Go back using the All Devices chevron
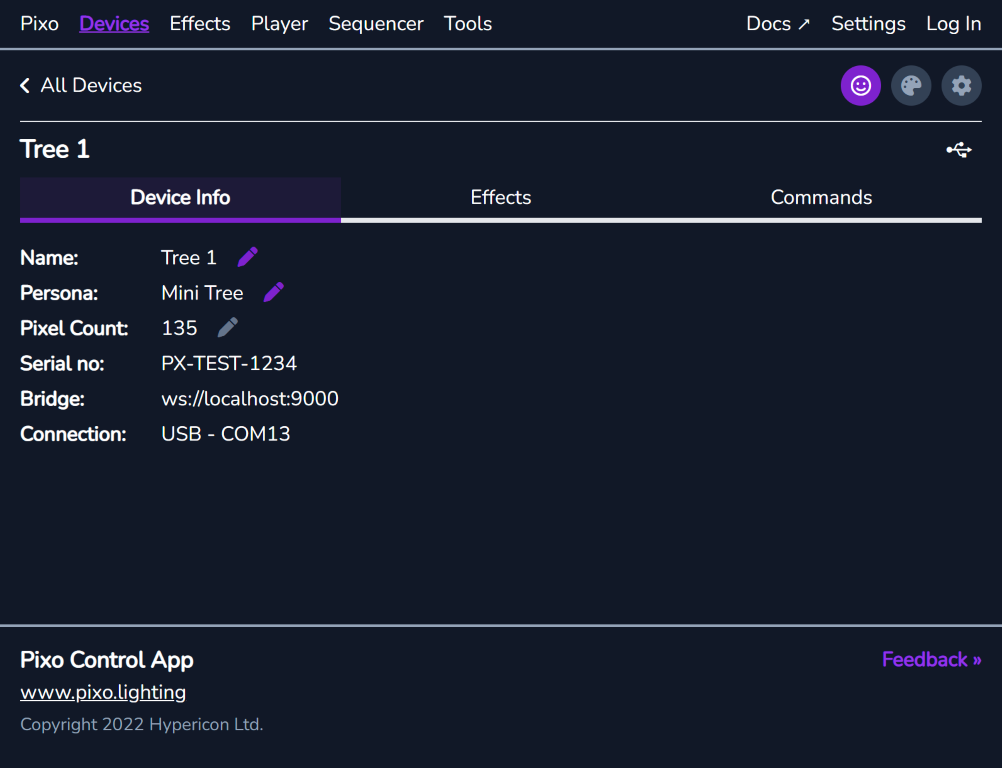This screenshot has width=1002, height=768. pos(24,85)
